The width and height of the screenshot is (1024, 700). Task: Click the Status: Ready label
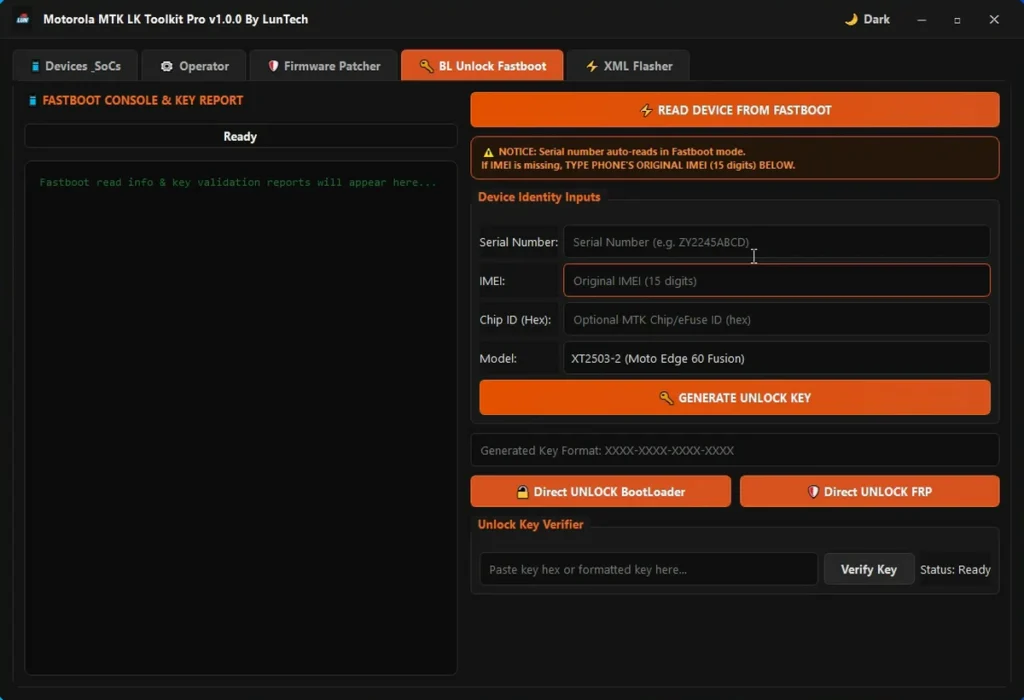point(955,569)
